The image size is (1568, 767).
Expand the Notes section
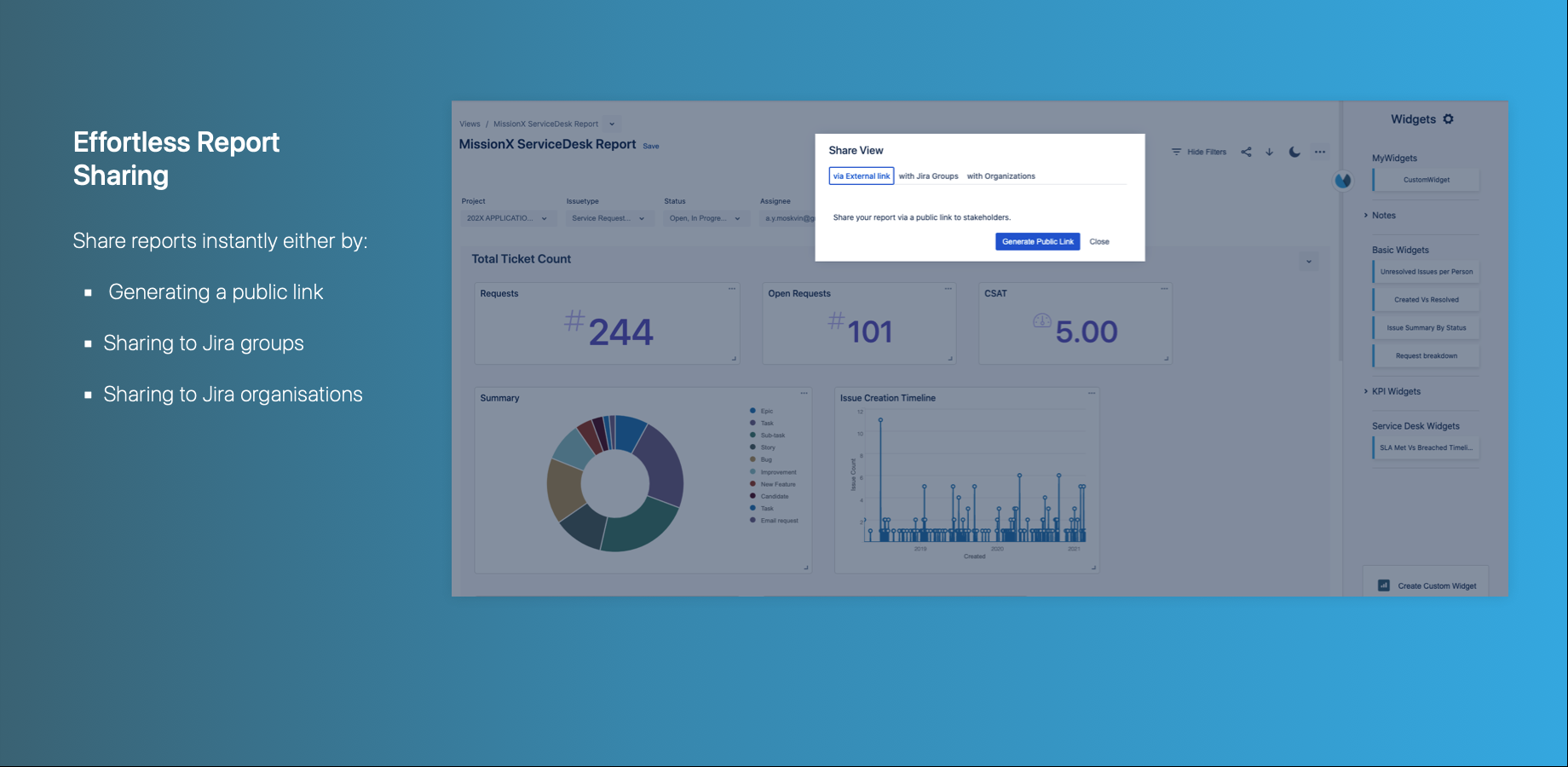(x=1380, y=216)
